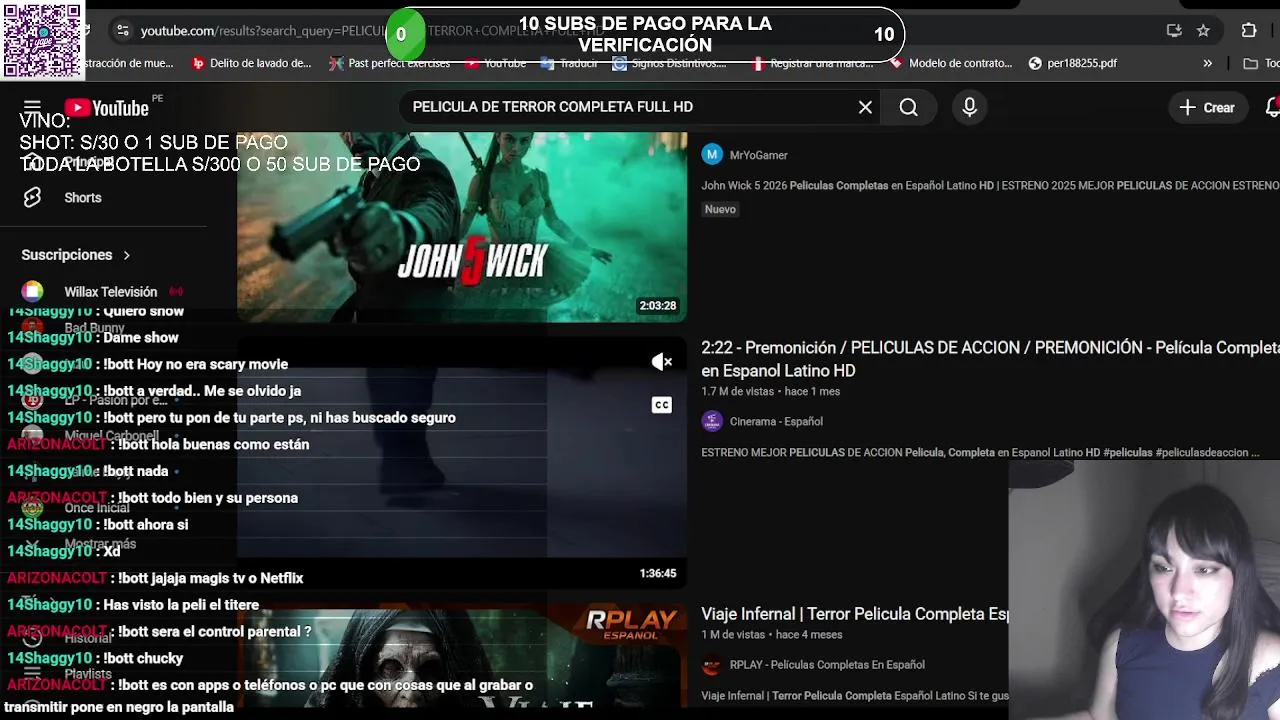Open 'Past perfect exercises' bookmark
1280x720 pixels.
390,63
